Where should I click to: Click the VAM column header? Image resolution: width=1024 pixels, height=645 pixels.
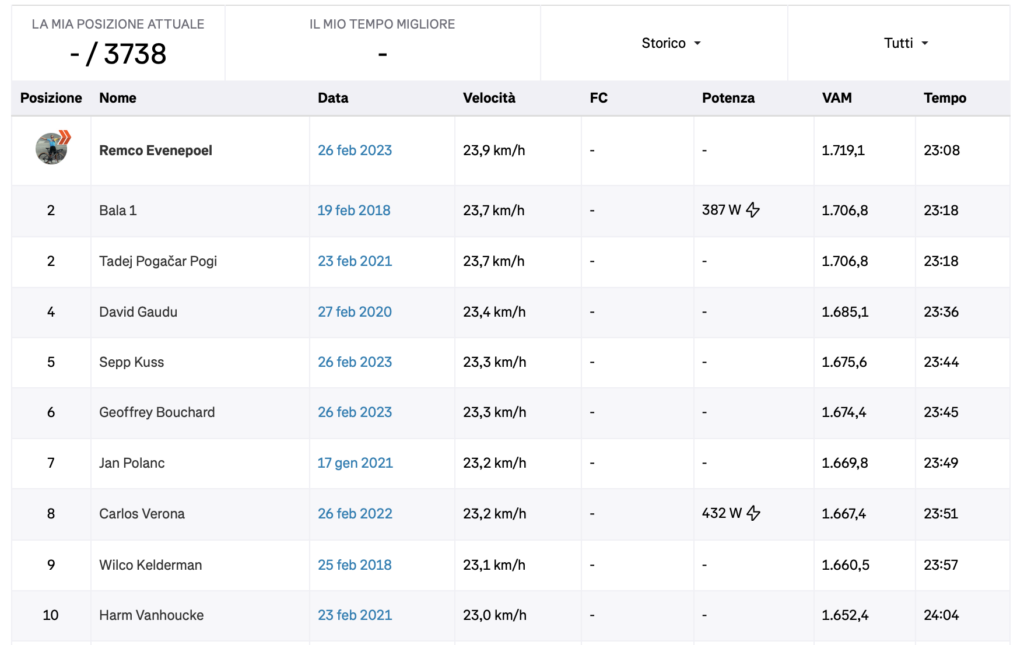pyautogui.click(x=837, y=98)
